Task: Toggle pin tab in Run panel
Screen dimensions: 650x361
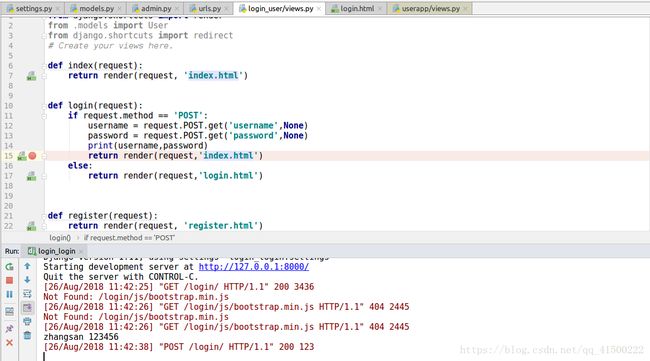Action: click(x=9, y=329)
